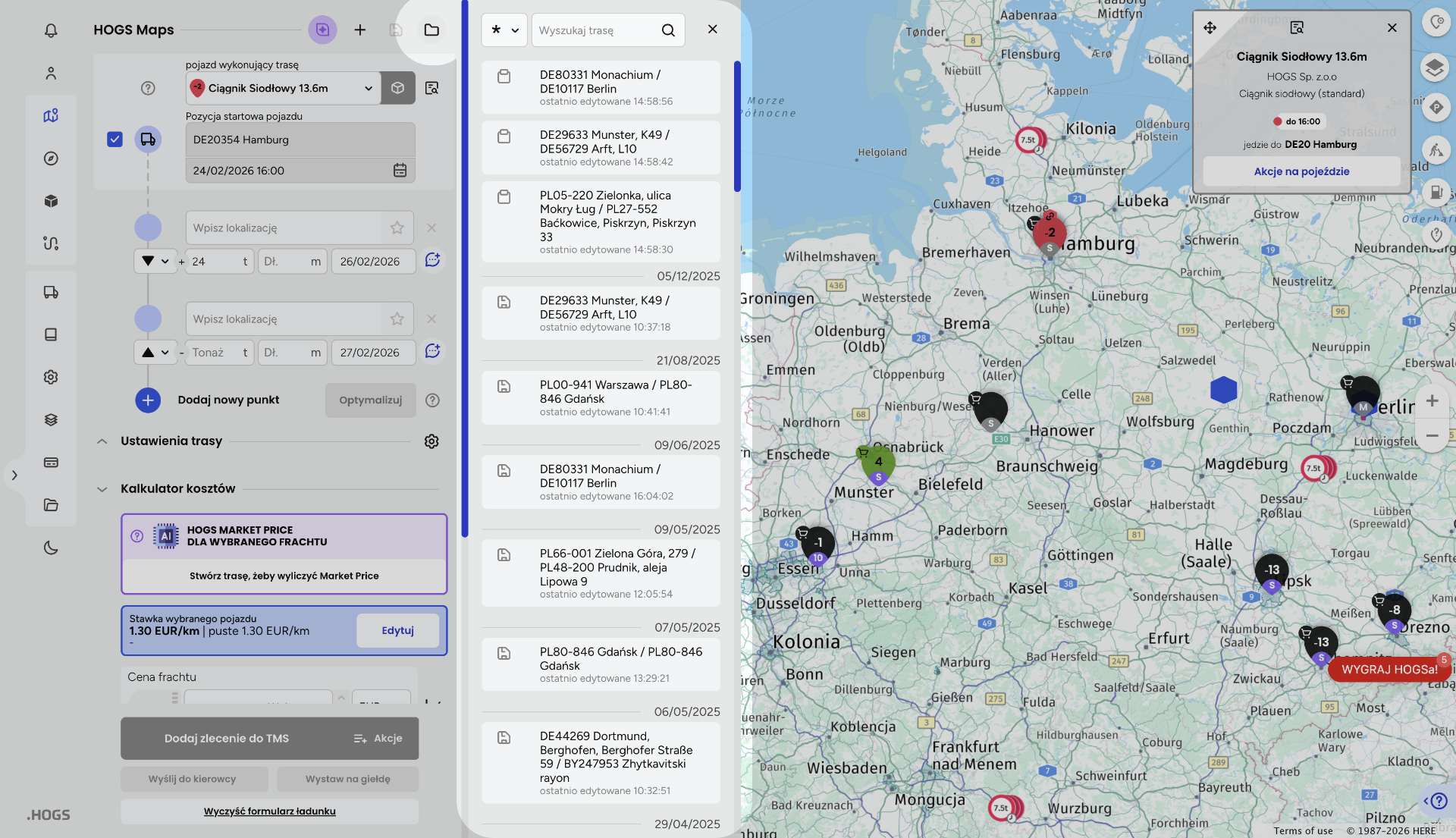1456x838 pixels.
Task: Open map layers icon on map
Action: [x=1434, y=68]
